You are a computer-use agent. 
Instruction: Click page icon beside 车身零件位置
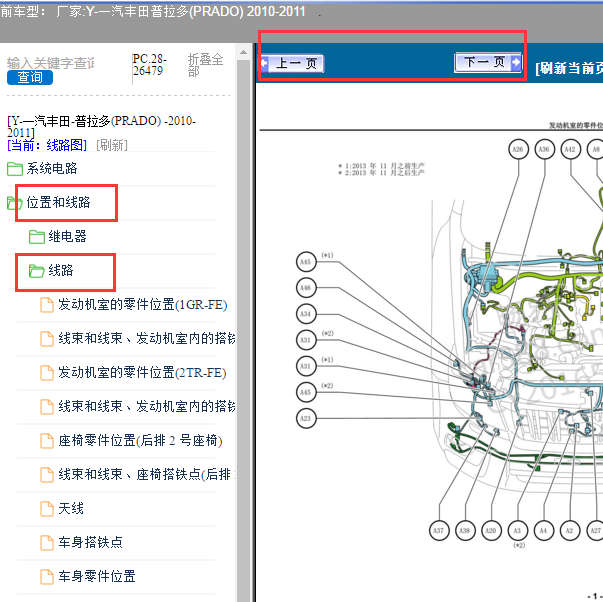[x=47, y=577]
